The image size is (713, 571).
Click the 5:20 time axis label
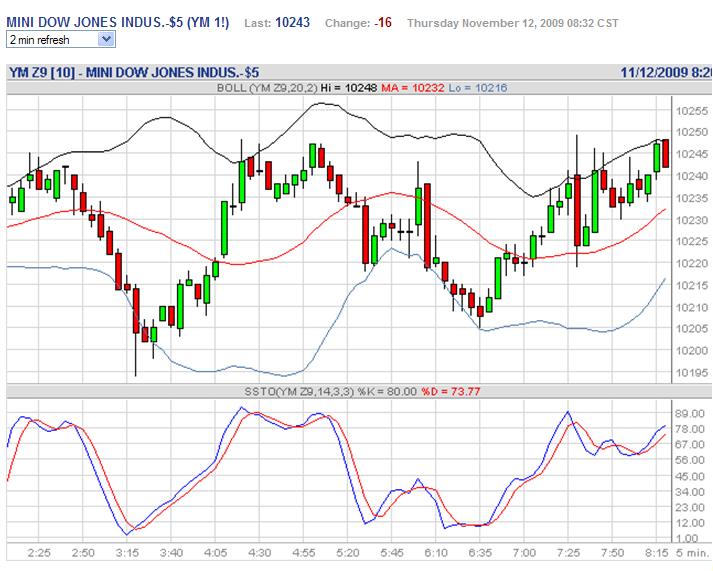click(x=348, y=553)
